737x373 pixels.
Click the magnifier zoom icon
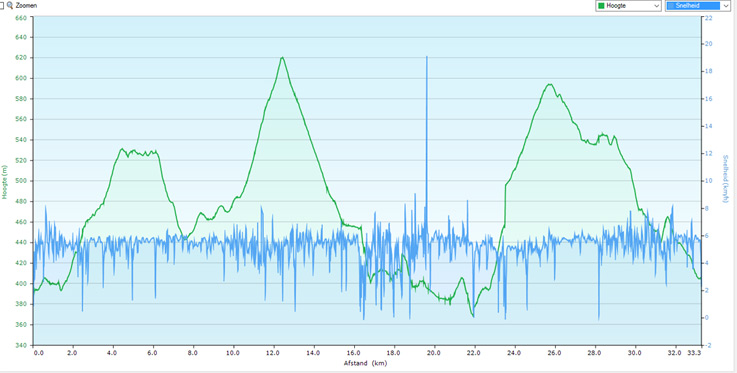[9, 6]
